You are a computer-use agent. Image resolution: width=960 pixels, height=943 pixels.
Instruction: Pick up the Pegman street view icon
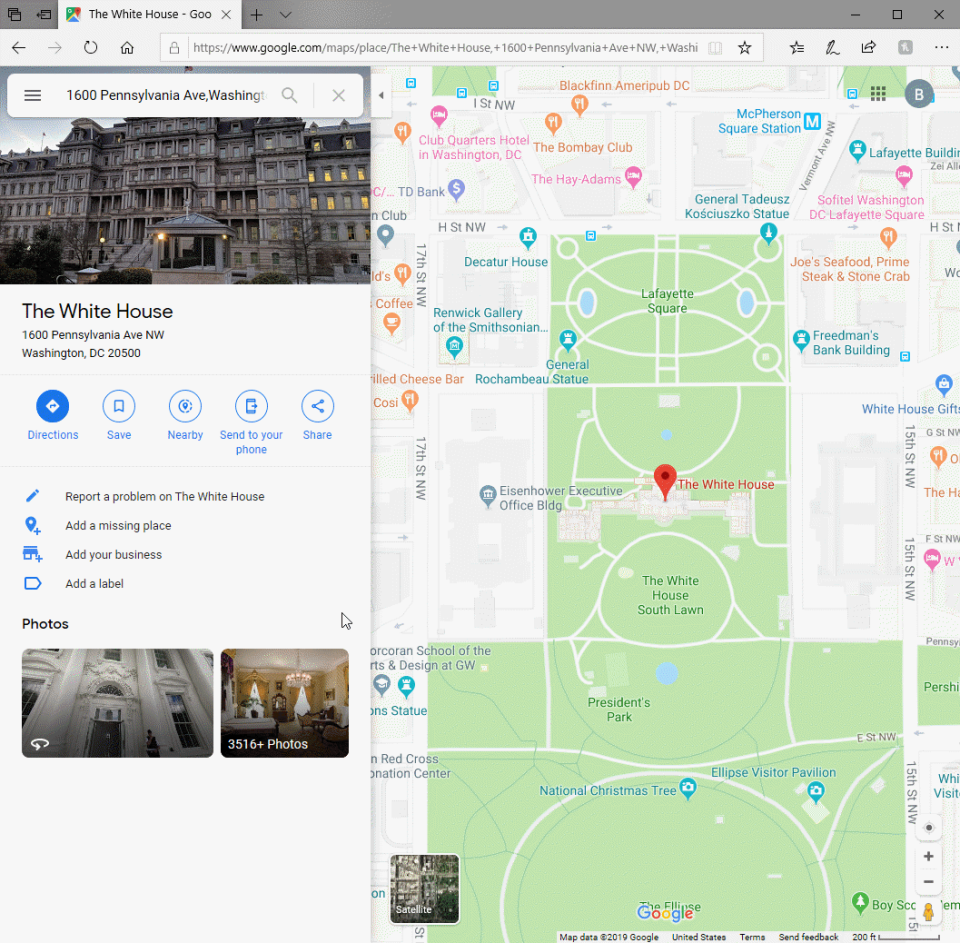[928, 911]
